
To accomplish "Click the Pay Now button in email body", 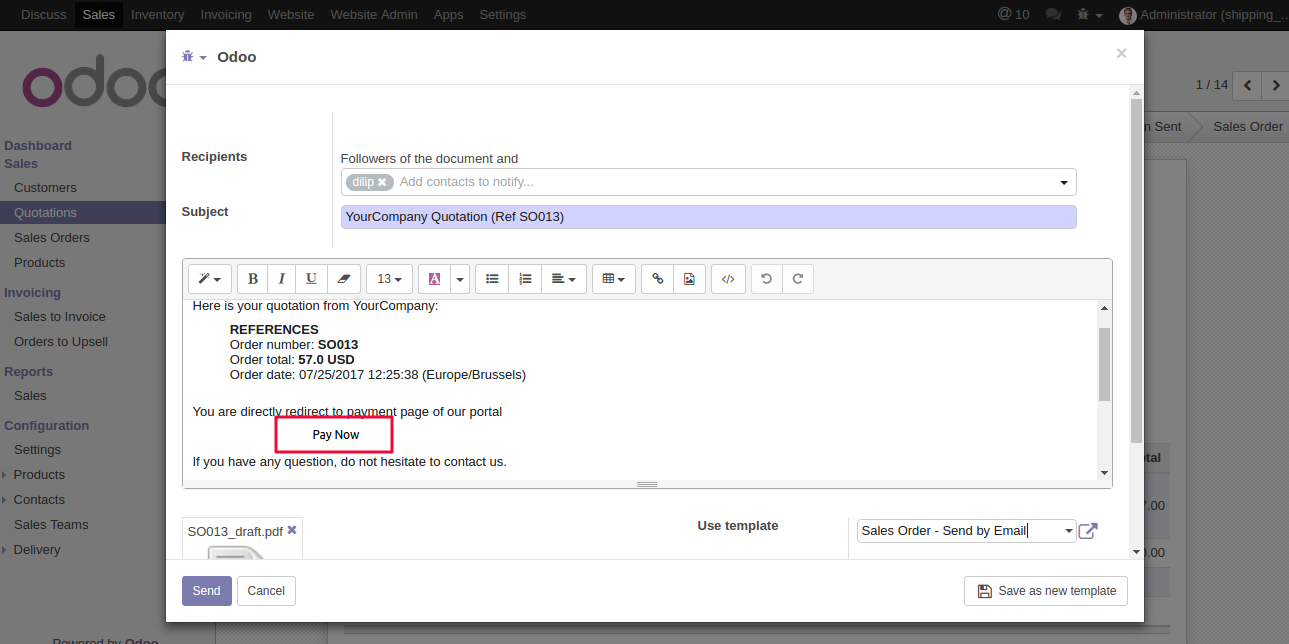I will coord(335,435).
